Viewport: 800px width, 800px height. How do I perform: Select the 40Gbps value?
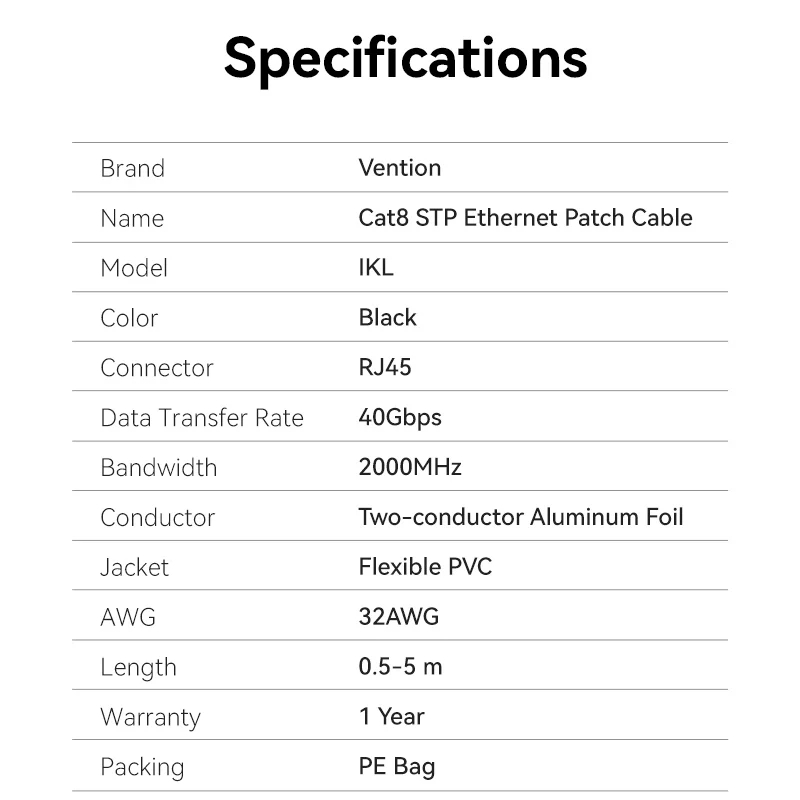click(x=400, y=417)
